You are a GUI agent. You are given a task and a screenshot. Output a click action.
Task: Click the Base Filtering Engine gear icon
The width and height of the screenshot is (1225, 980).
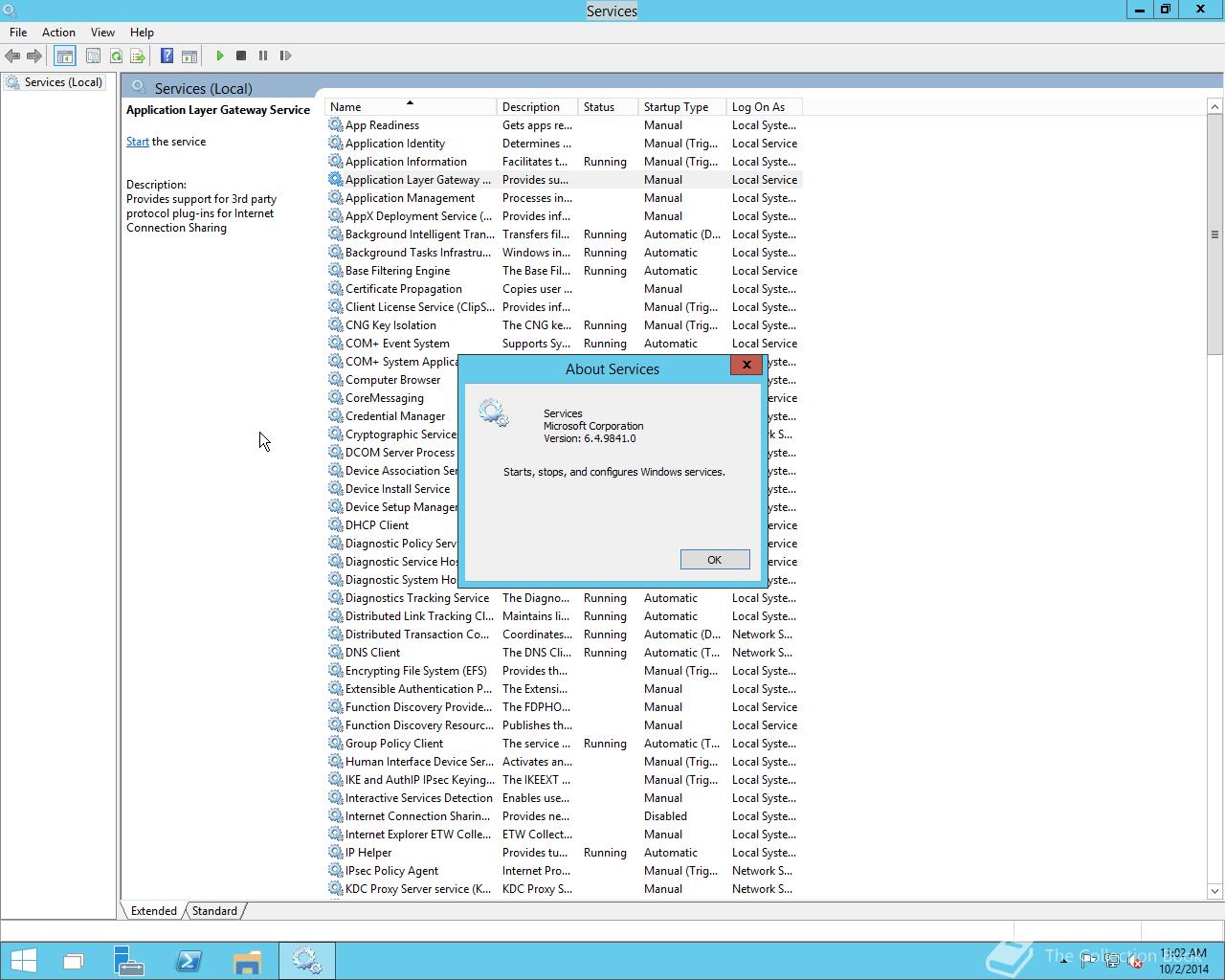[335, 271]
